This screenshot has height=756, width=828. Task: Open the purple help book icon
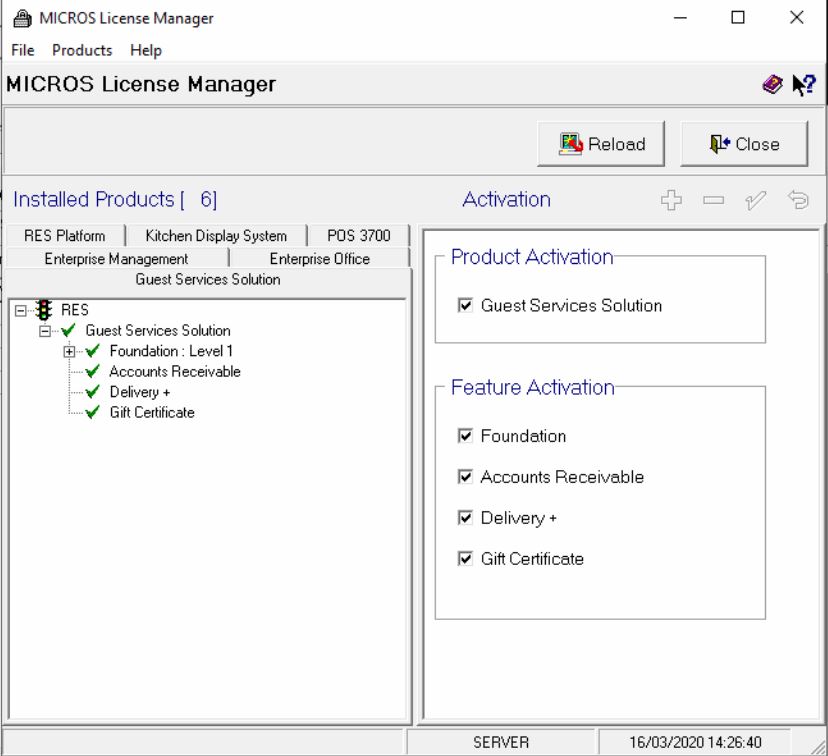pyautogui.click(x=773, y=84)
